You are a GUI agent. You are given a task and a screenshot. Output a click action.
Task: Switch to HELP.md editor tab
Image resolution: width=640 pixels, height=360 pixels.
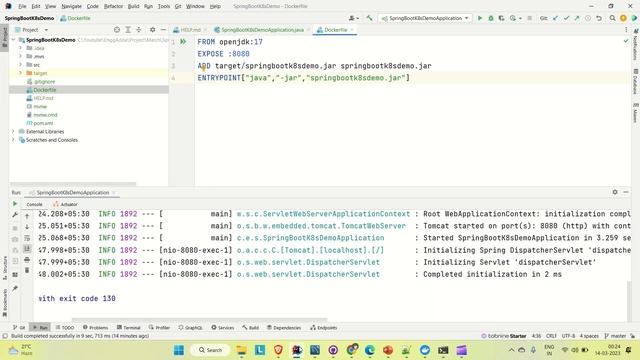tap(190, 30)
